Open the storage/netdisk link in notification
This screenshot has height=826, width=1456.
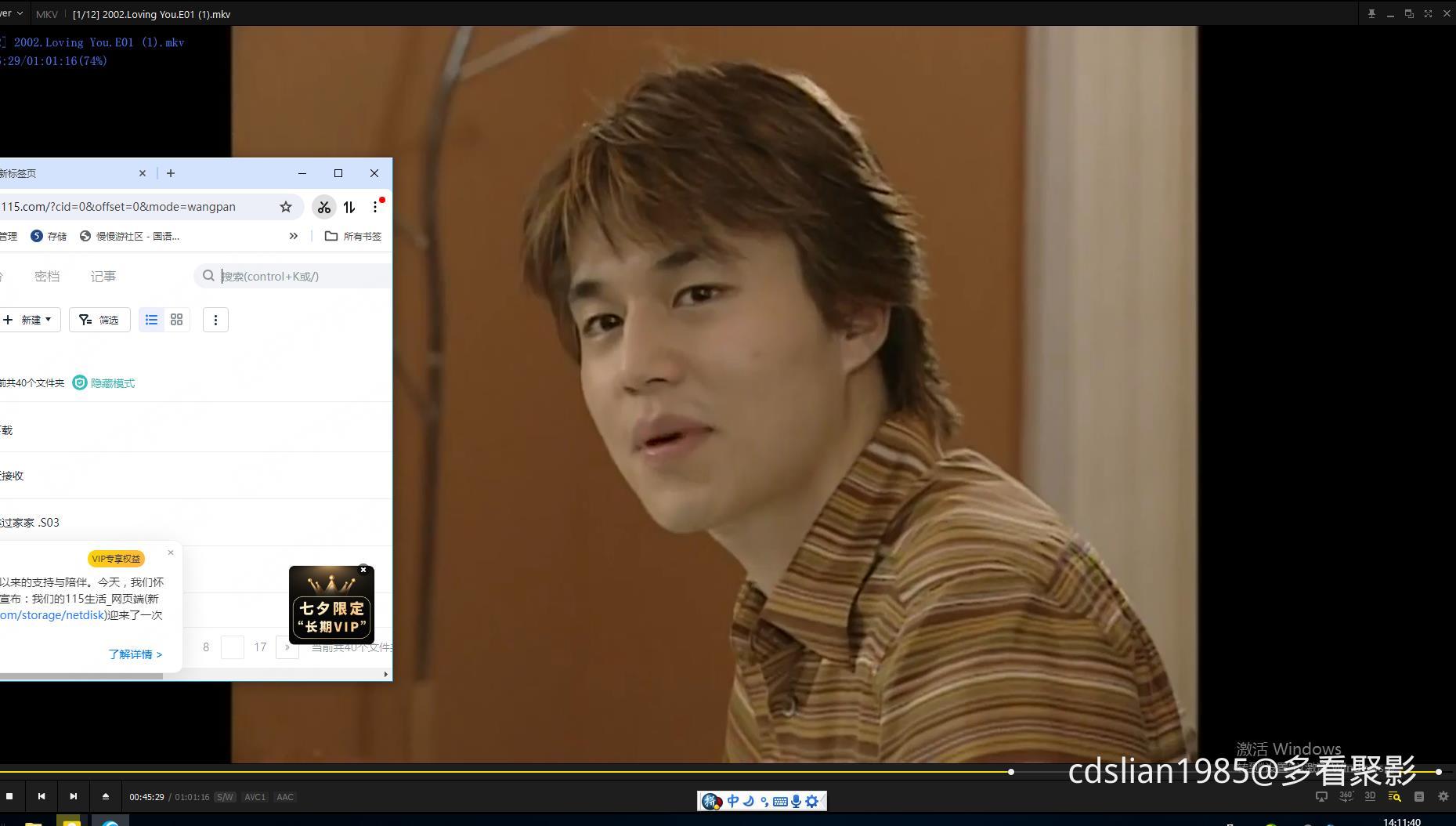tap(52, 615)
